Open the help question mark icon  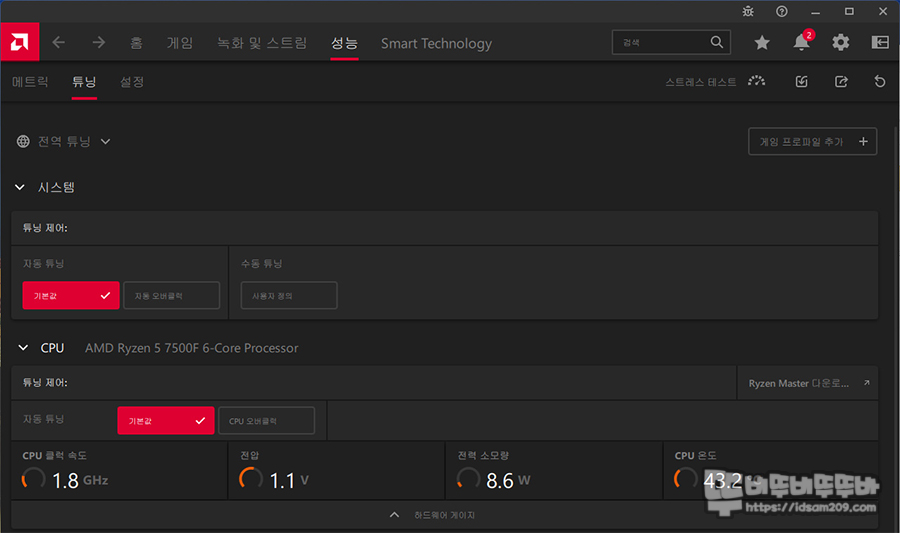click(x=782, y=11)
